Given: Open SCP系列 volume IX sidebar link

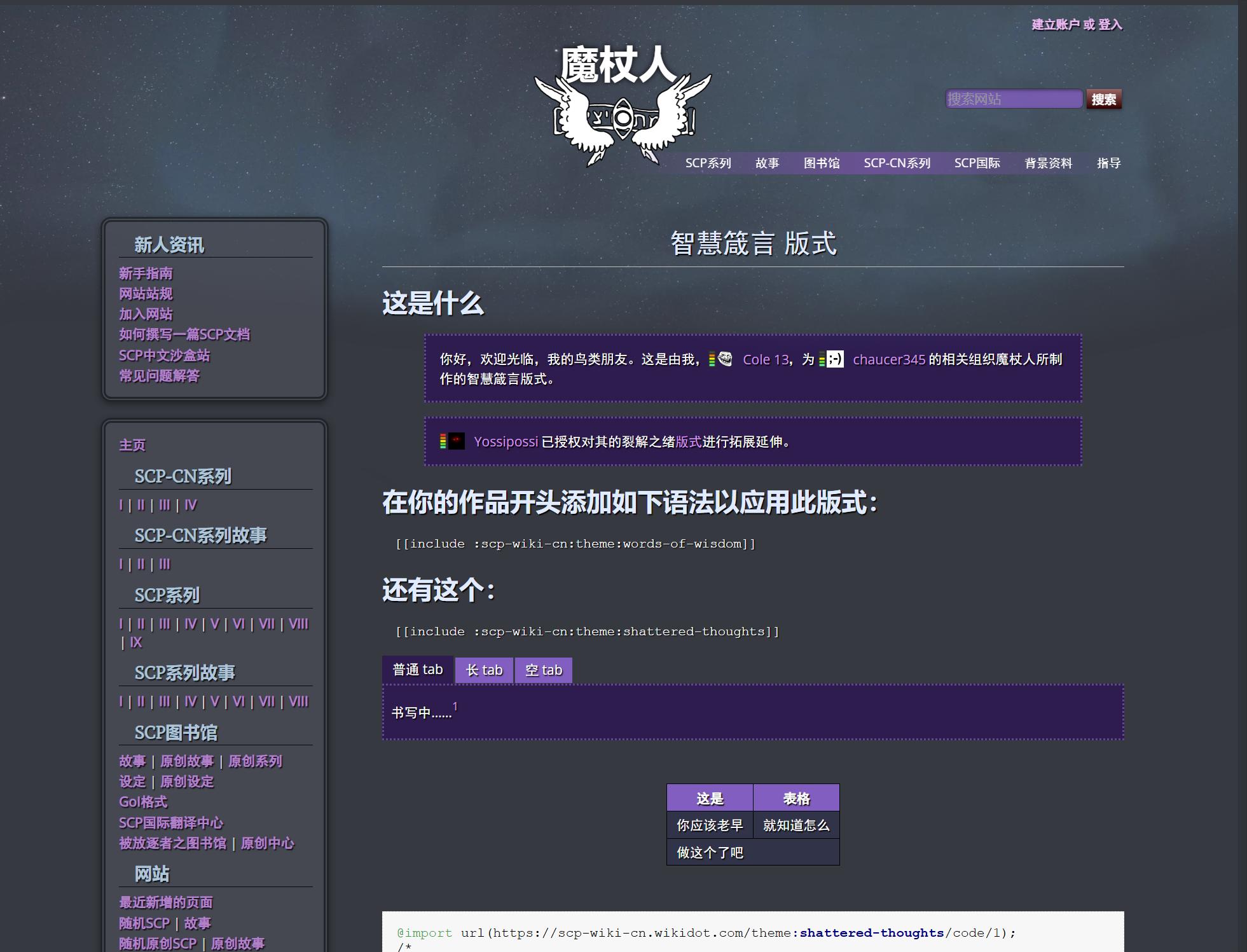Looking at the screenshot, I should click(x=136, y=642).
